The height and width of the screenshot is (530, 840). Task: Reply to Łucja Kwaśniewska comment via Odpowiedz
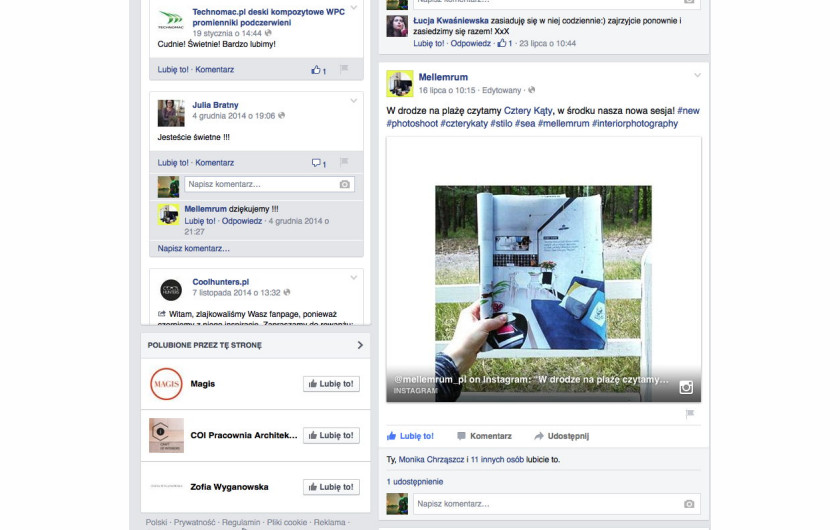pyautogui.click(x=470, y=43)
